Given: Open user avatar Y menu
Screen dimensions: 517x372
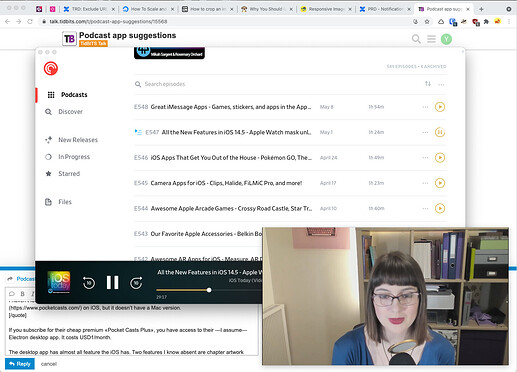Looking at the screenshot, I should [446, 39].
